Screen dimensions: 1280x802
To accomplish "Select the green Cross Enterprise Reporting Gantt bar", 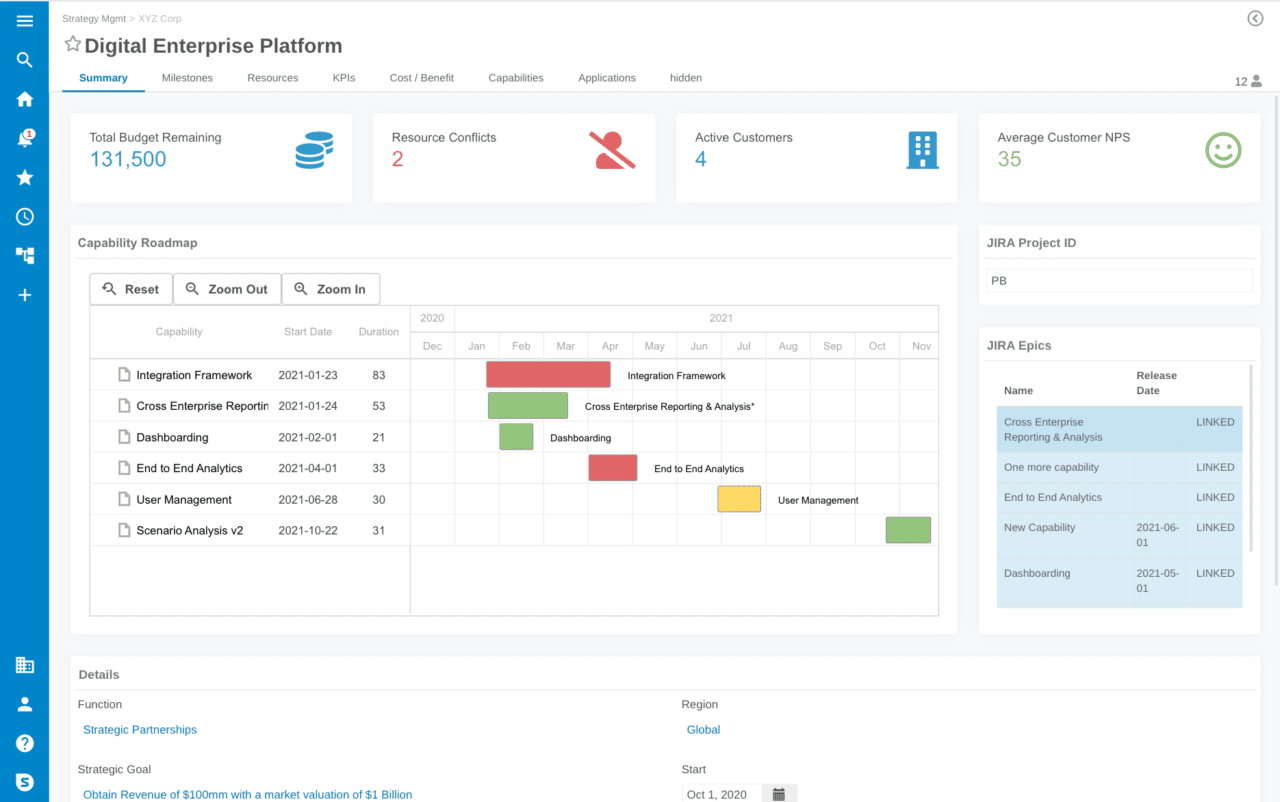I will point(528,406).
